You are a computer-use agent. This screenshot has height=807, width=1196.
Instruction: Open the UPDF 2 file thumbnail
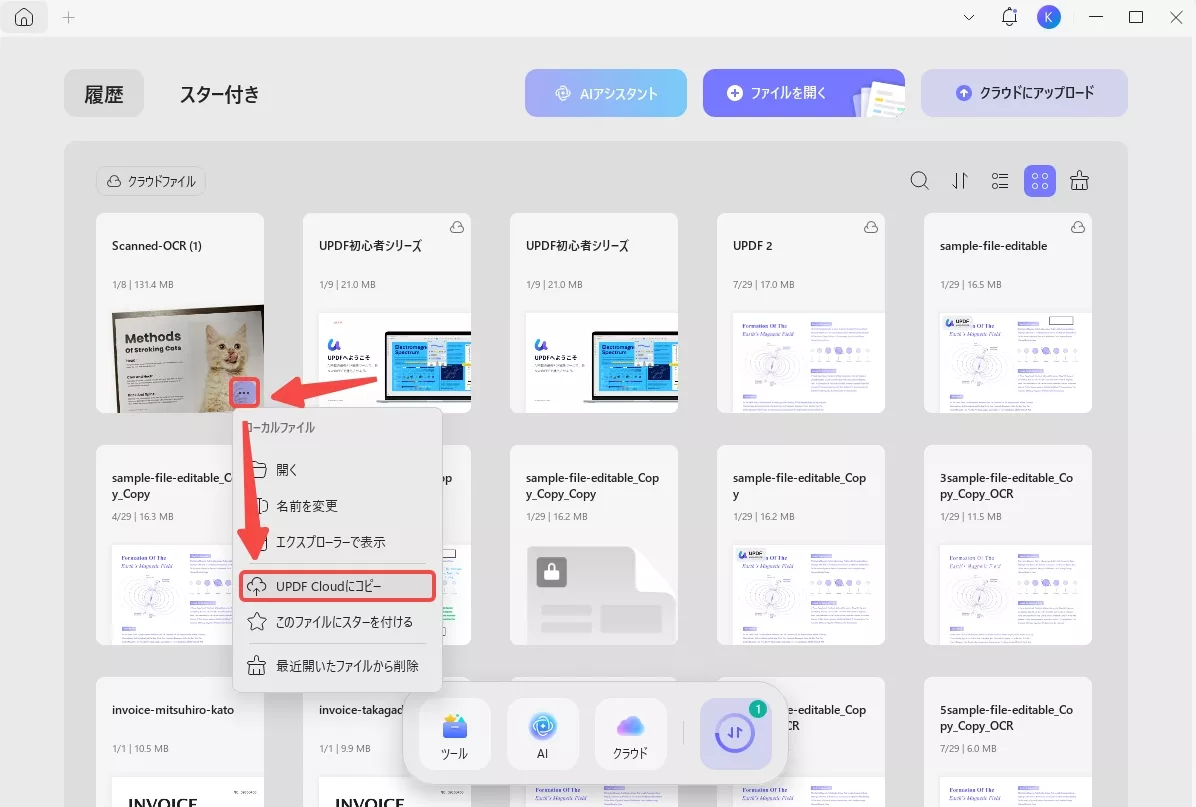point(809,362)
